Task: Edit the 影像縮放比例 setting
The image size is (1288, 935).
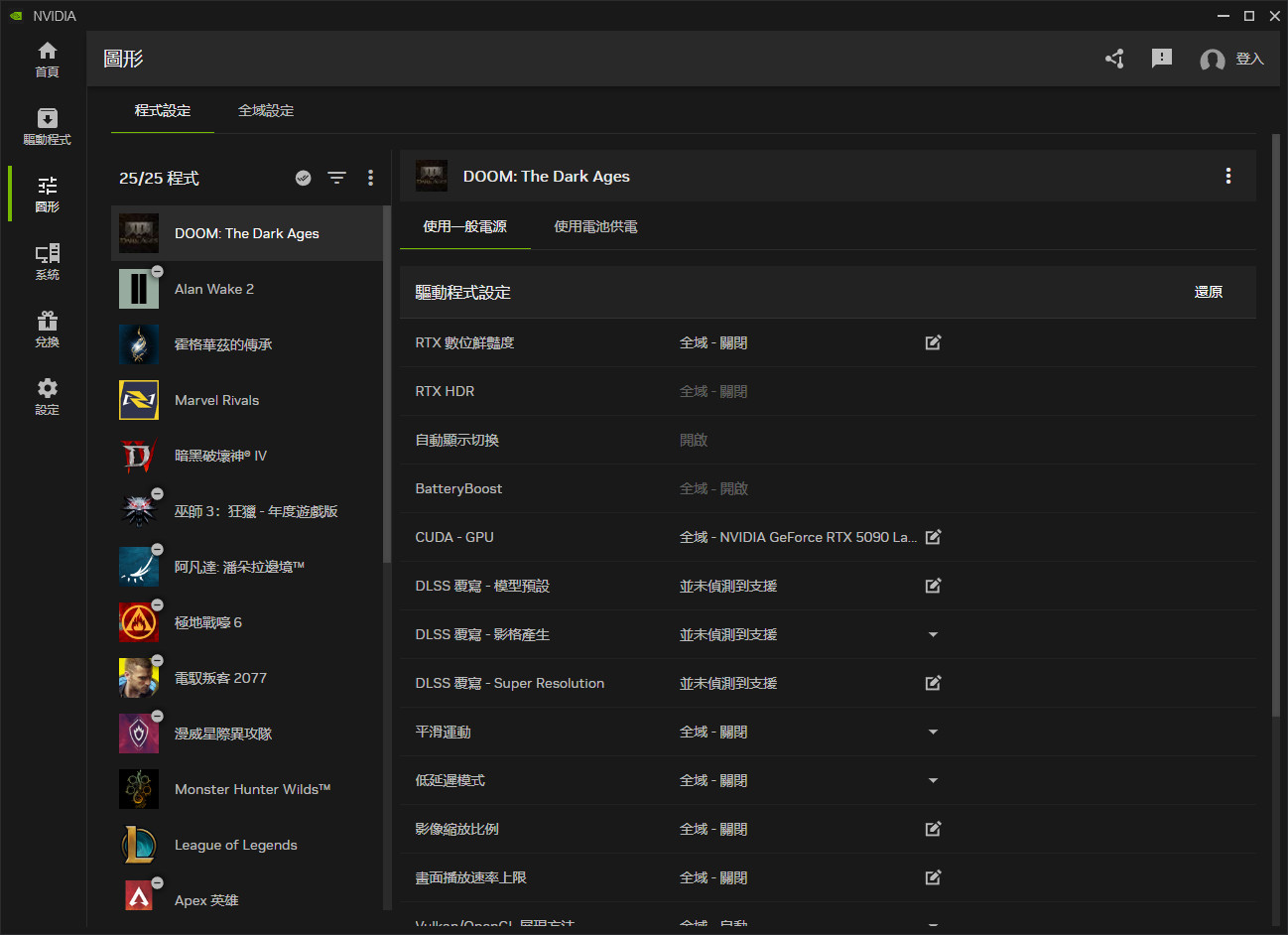Action: (x=933, y=829)
